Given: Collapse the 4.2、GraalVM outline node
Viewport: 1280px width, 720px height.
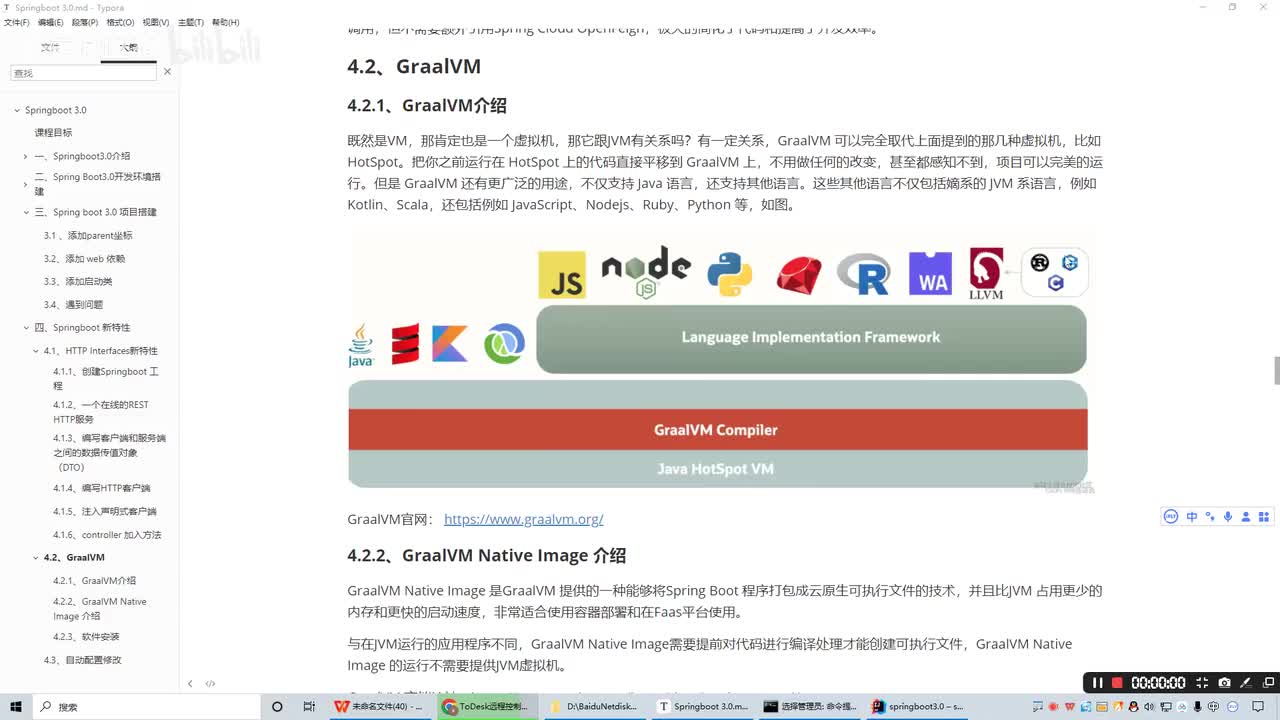Looking at the screenshot, I should click(x=36, y=557).
